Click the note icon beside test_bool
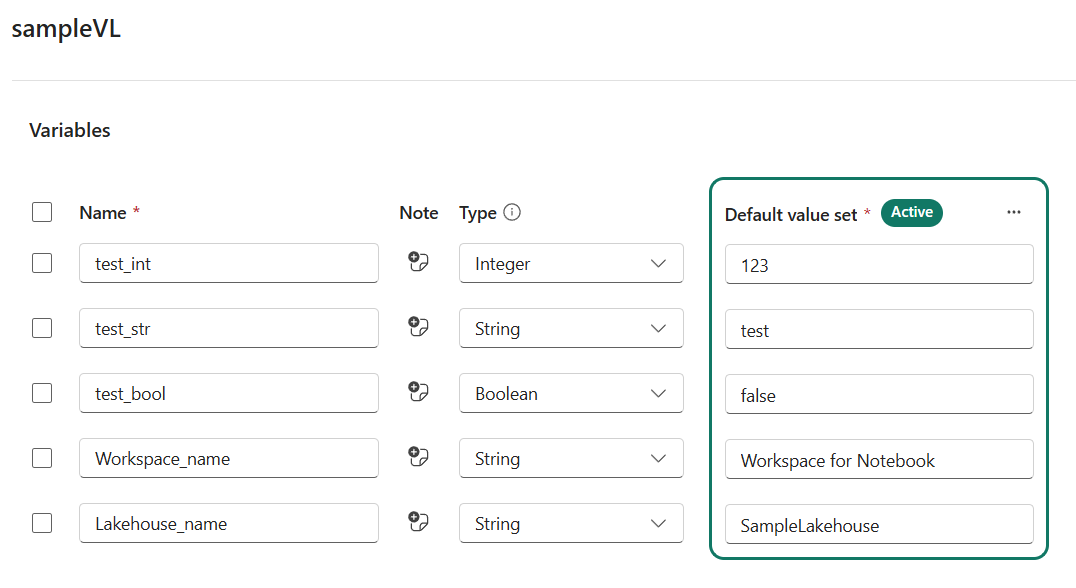 [x=419, y=393]
